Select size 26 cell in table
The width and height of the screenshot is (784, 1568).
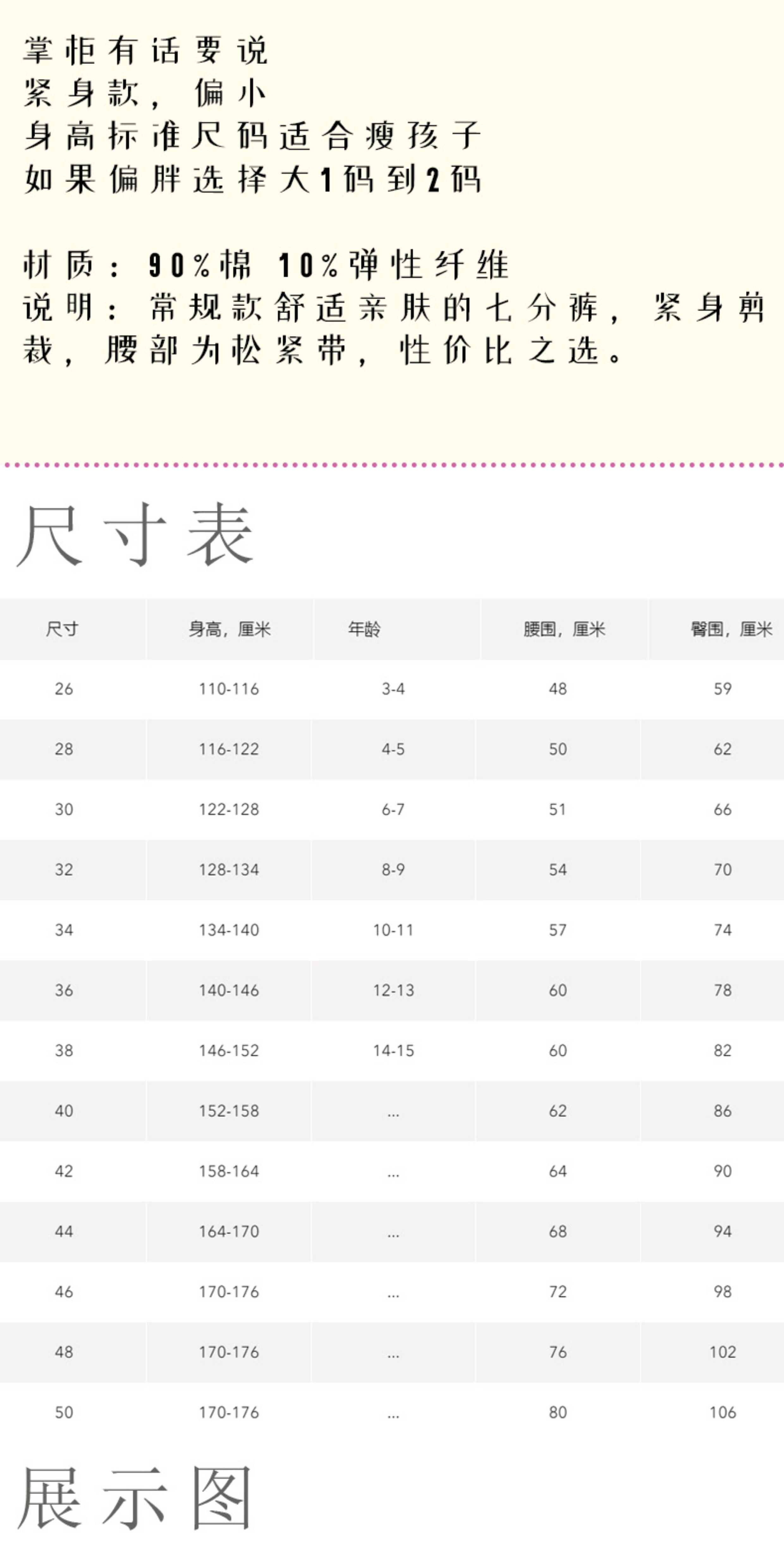pyautogui.click(x=64, y=689)
